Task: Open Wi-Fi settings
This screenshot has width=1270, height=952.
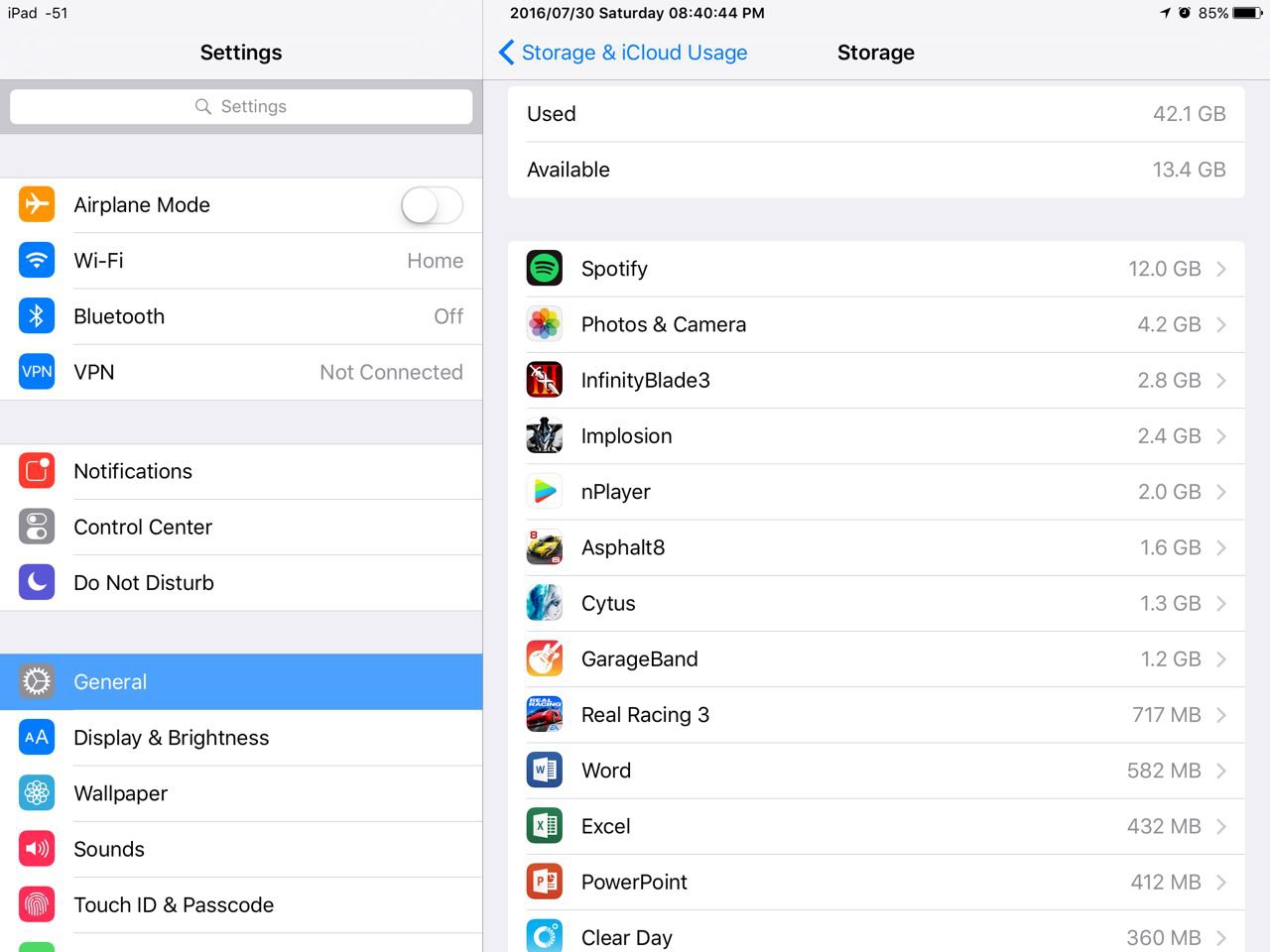Action: pos(241,261)
